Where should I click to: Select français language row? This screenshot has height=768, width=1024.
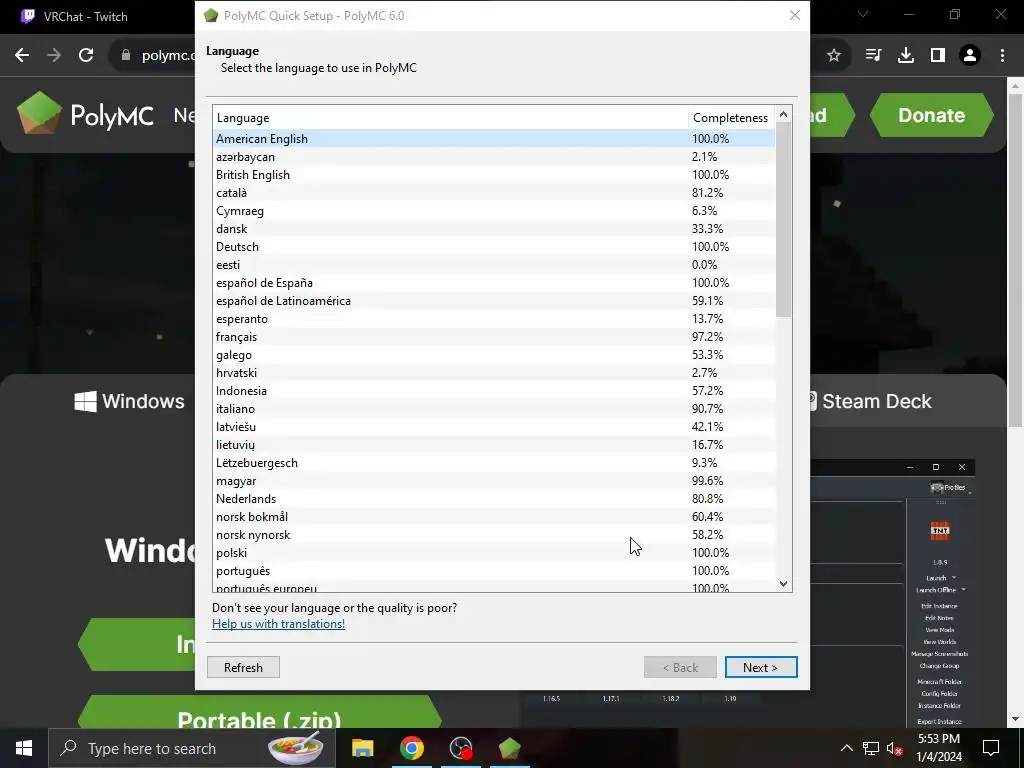click(x=494, y=337)
